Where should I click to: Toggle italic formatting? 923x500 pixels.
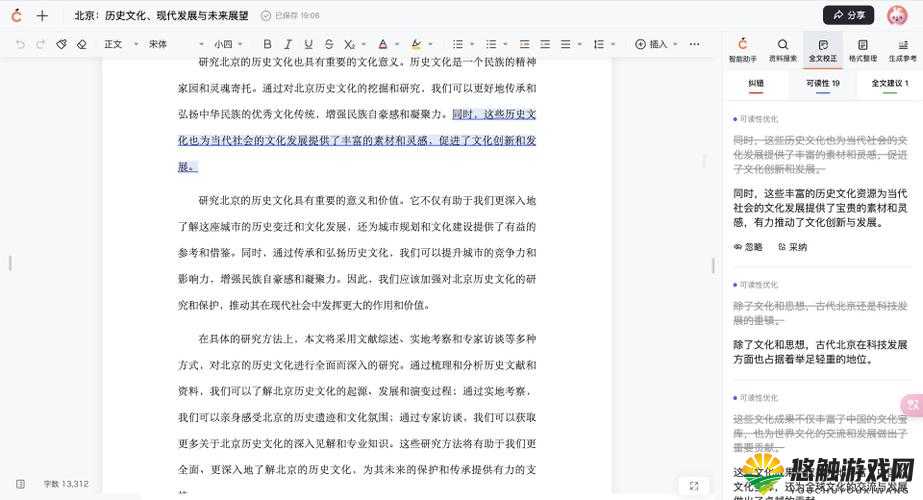[x=288, y=44]
